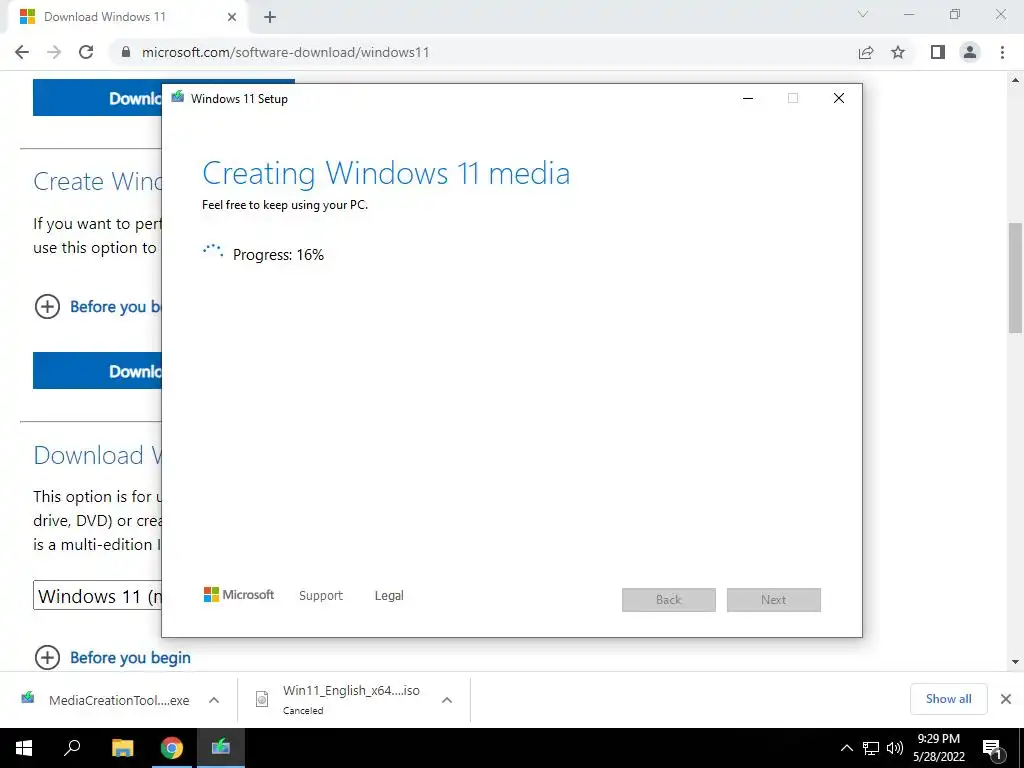Open File Explorer from taskbar
This screenshot has height=768, width=1024.
[x=122, y=748]
